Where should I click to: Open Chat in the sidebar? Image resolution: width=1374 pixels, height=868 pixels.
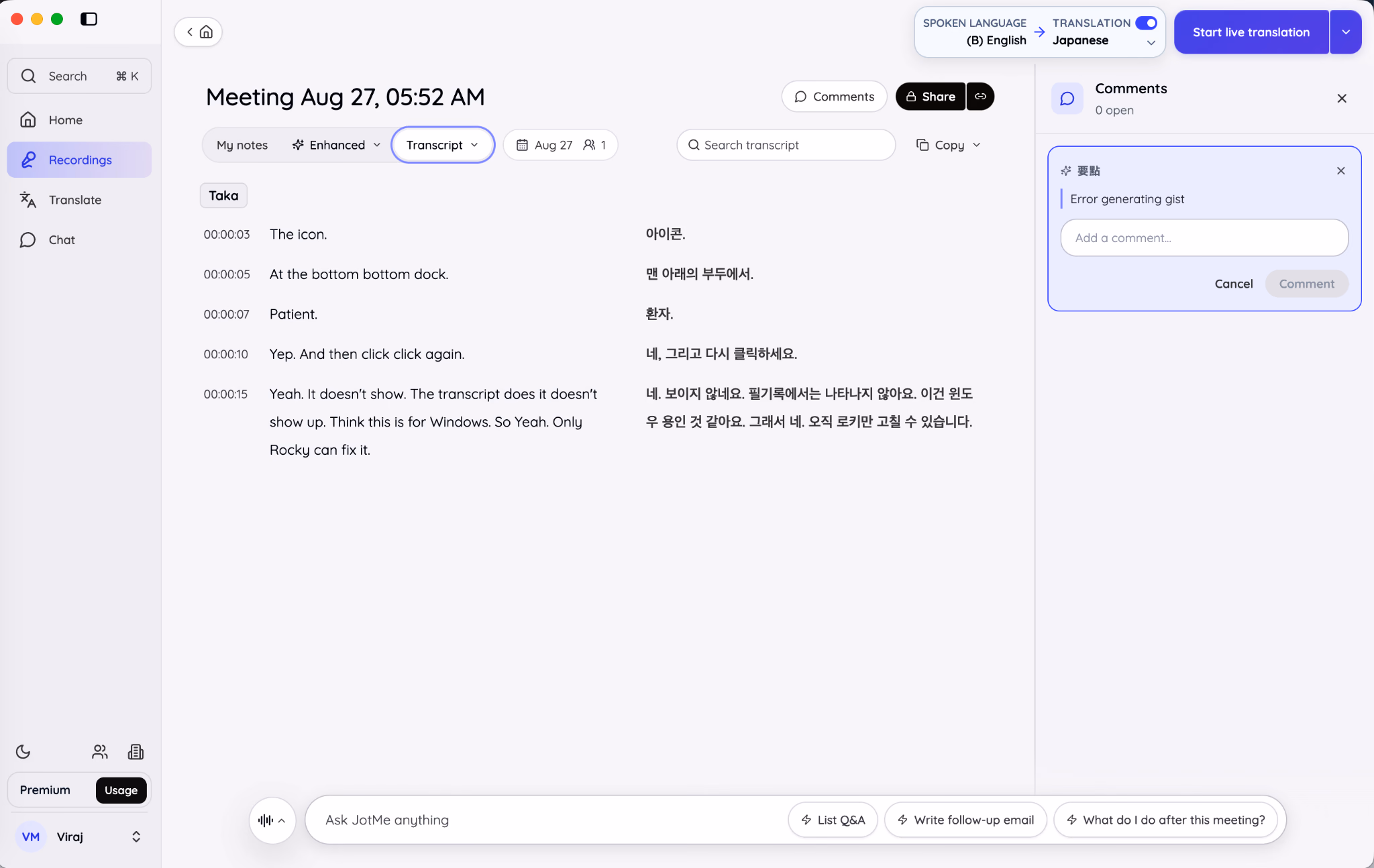tap(79, 239)
